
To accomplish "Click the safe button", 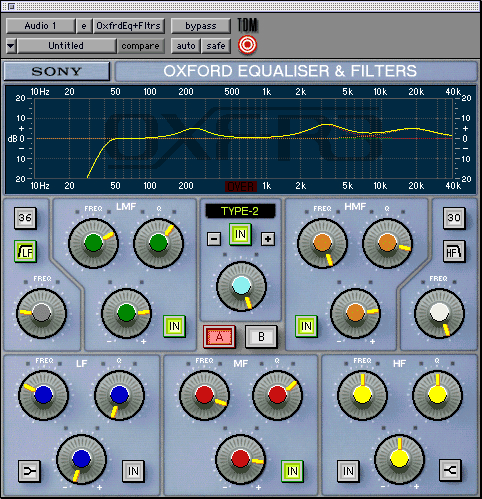I will pos(216,46).
